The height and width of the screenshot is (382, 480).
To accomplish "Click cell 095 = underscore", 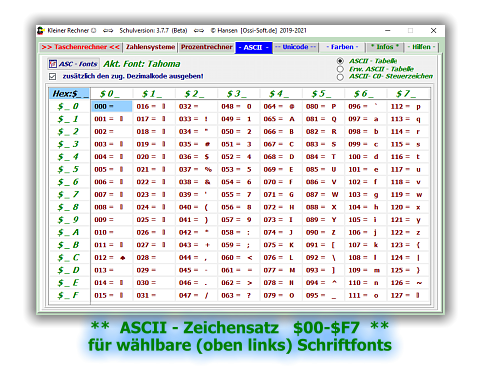I will coord(323,295).
